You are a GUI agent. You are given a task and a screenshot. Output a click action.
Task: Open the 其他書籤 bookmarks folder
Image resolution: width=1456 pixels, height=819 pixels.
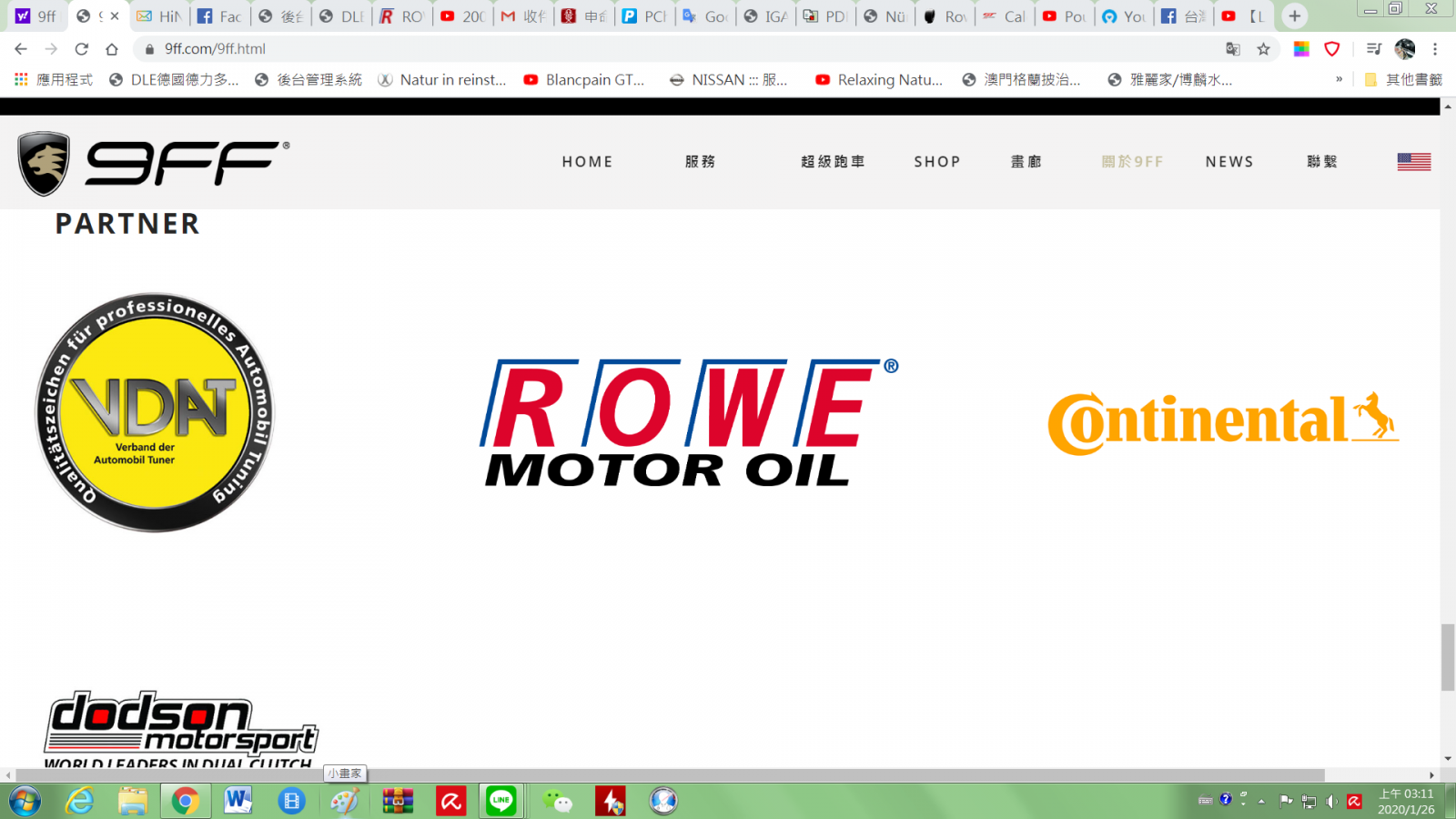1404,80
